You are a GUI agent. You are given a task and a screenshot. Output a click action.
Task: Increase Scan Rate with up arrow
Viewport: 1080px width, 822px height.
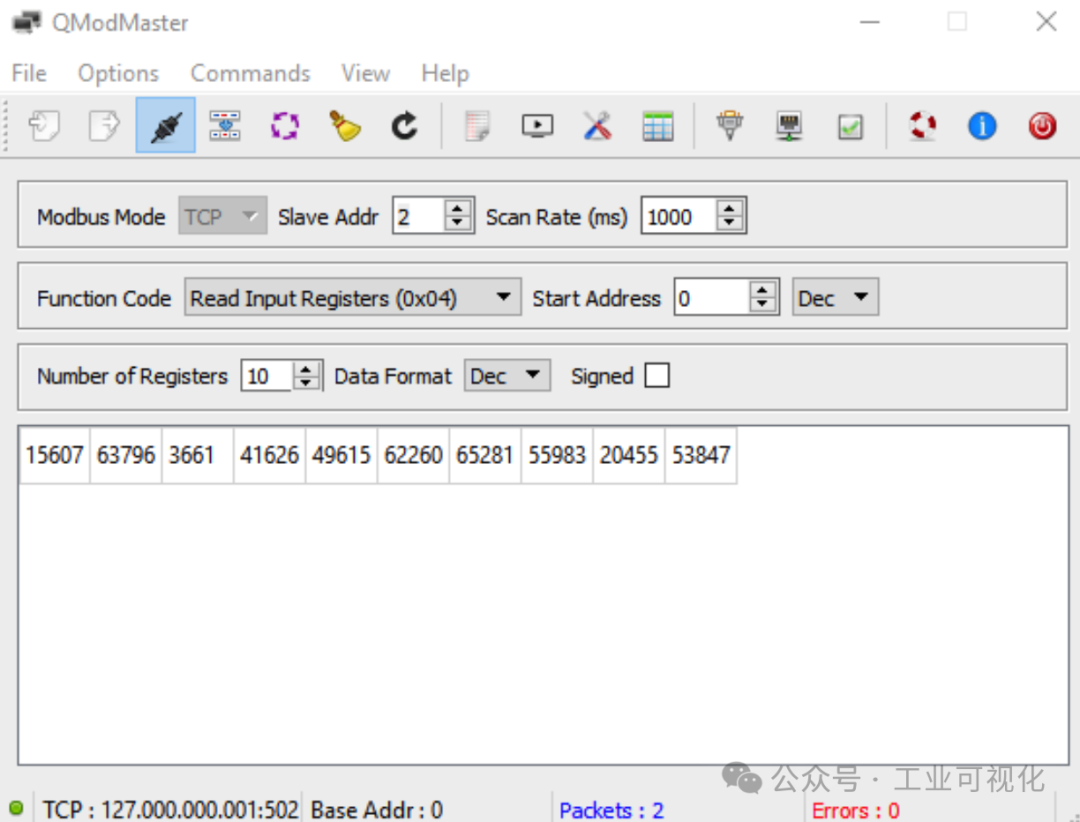(x=729, y=207)
